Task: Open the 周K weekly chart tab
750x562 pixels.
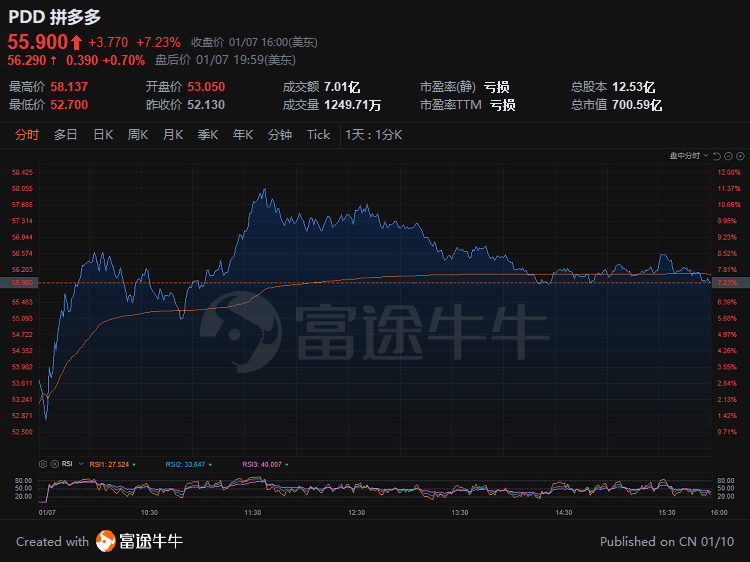Action: (138, 135)
